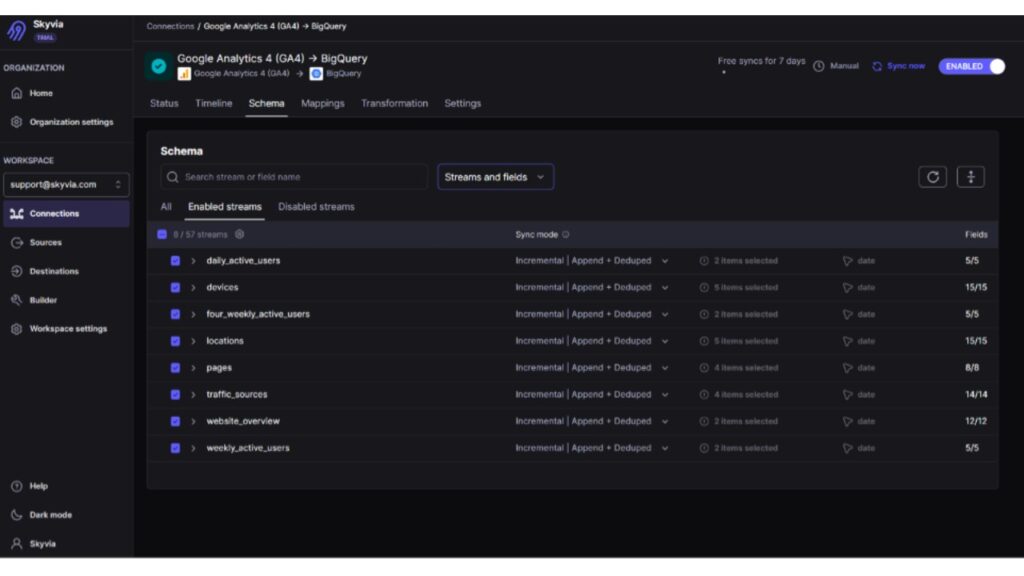This screenshot has width=1024, height=576.
Task: Switch on Dark mode
Action: pyautogui.click(x=41, y=515)
